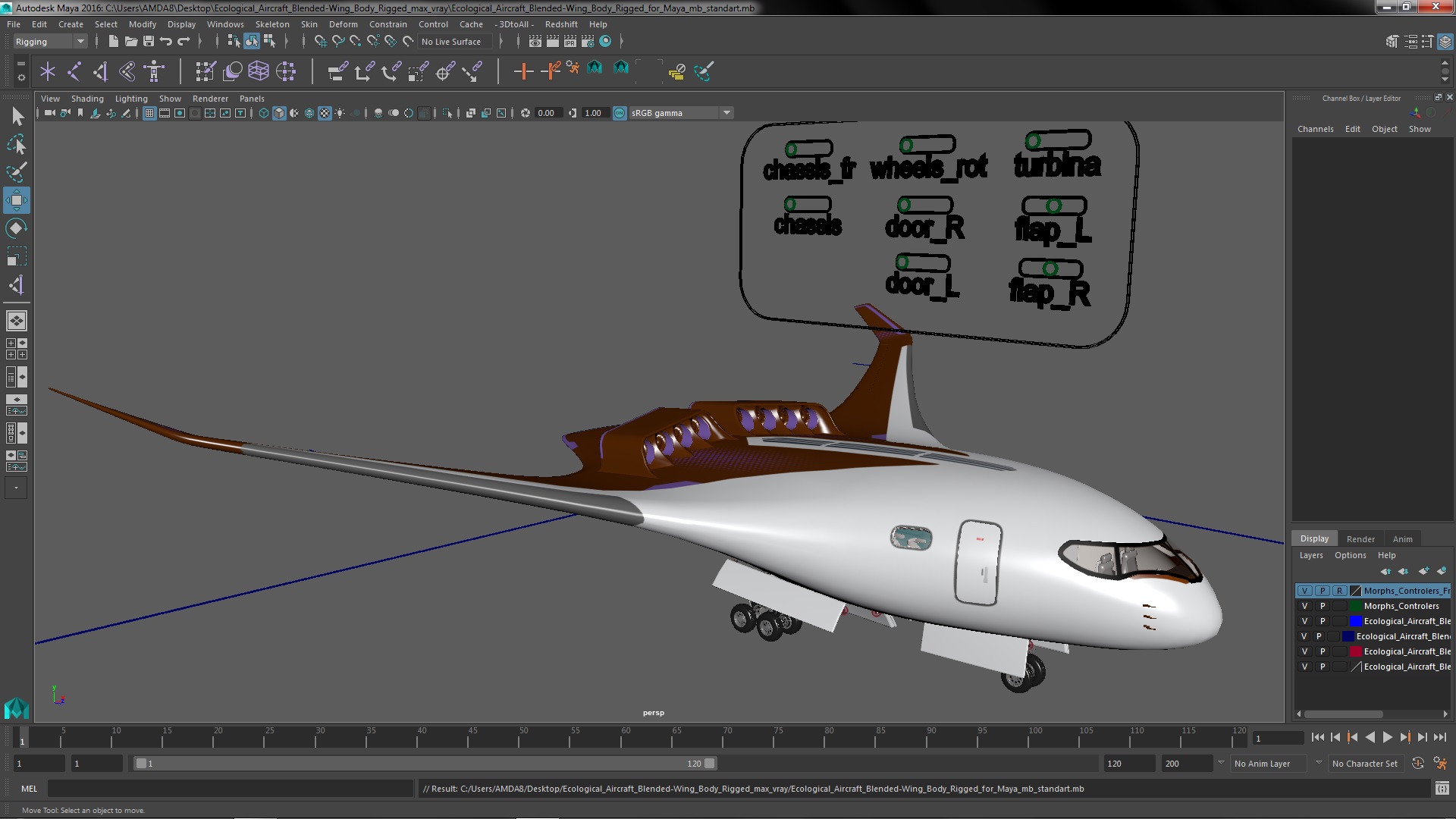Toggle visibility V of Morphs_Controlers layer

[x=1304, y=607]
